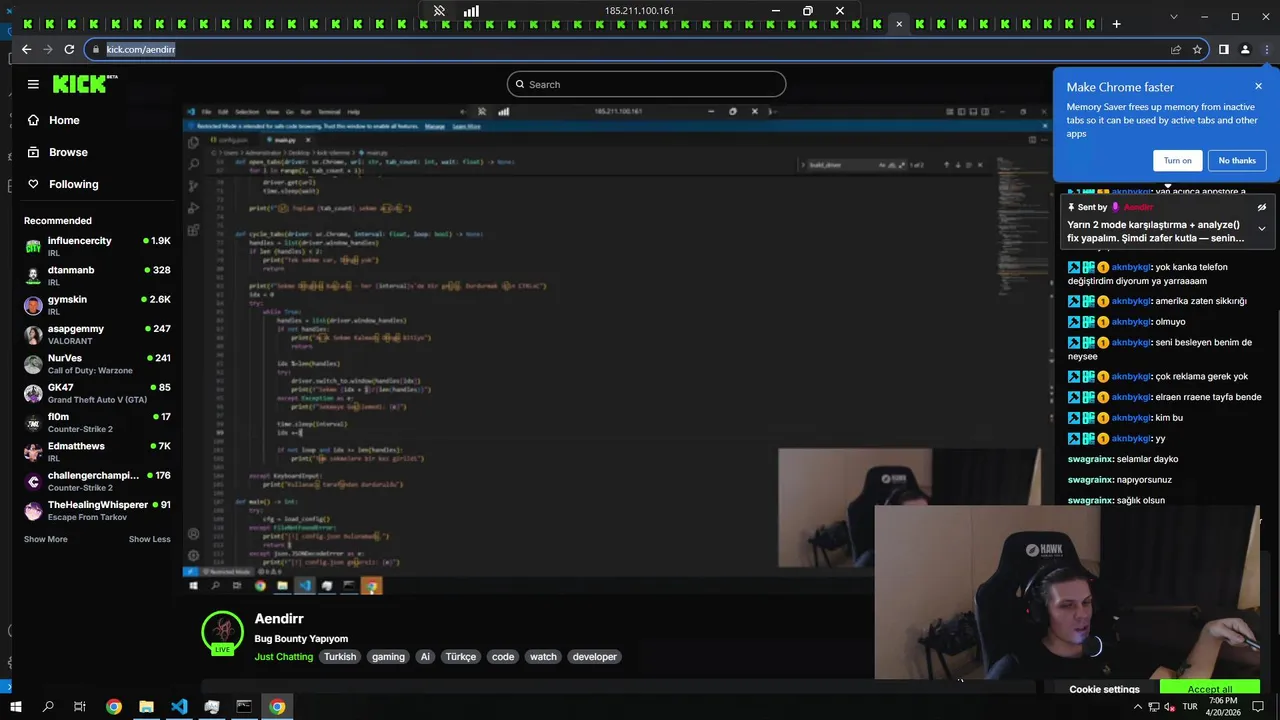Open Cookie settings
Viewport: 1280px width, 720px height.
pos(1104,689)
